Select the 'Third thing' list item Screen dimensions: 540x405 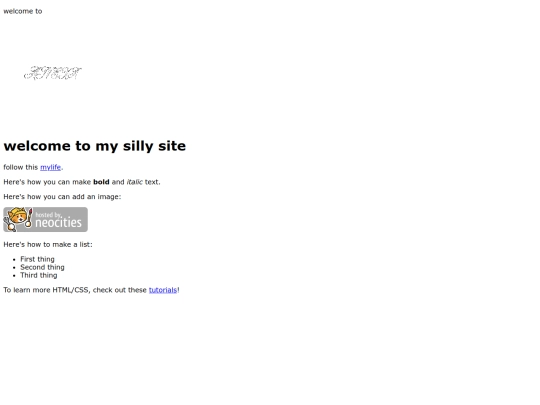tap(39, 275)
